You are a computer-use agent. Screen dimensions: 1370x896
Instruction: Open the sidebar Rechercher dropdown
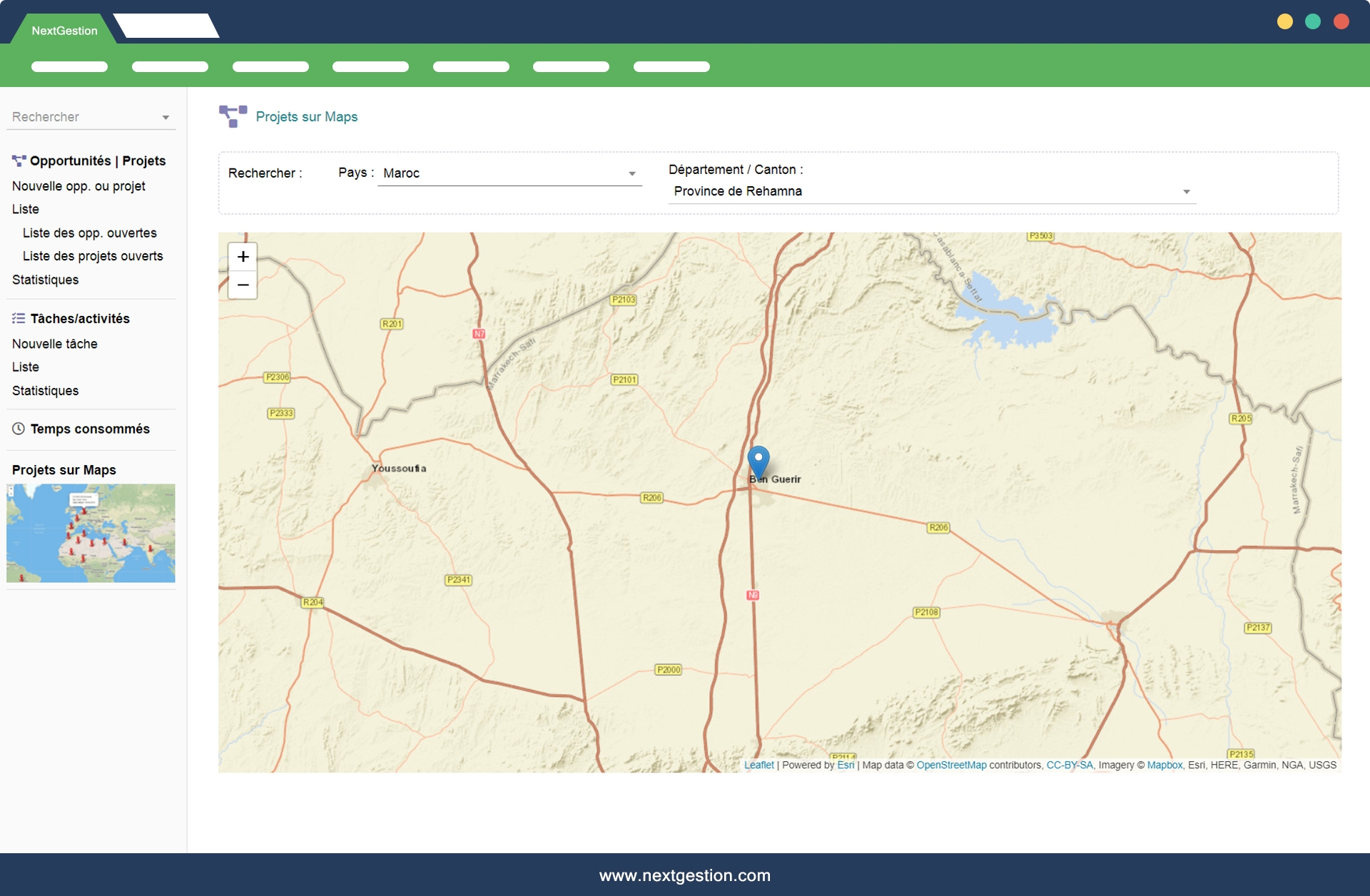pyautogui.click(x=91, y=117)
